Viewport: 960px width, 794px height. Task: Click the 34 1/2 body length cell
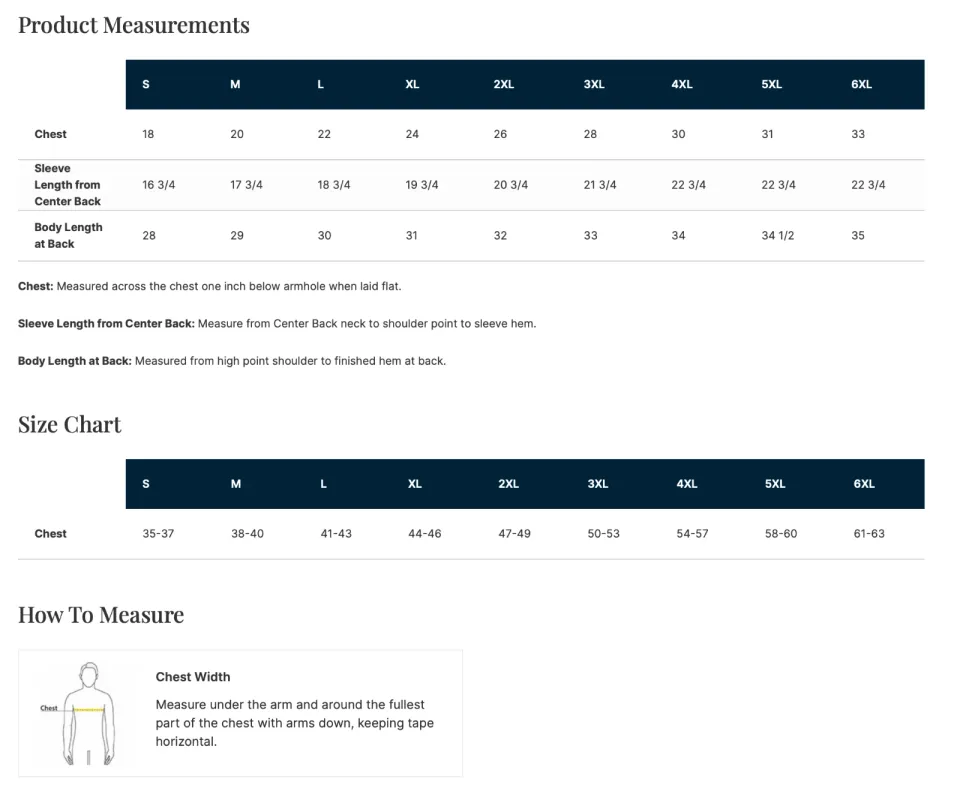pos(777,236)
